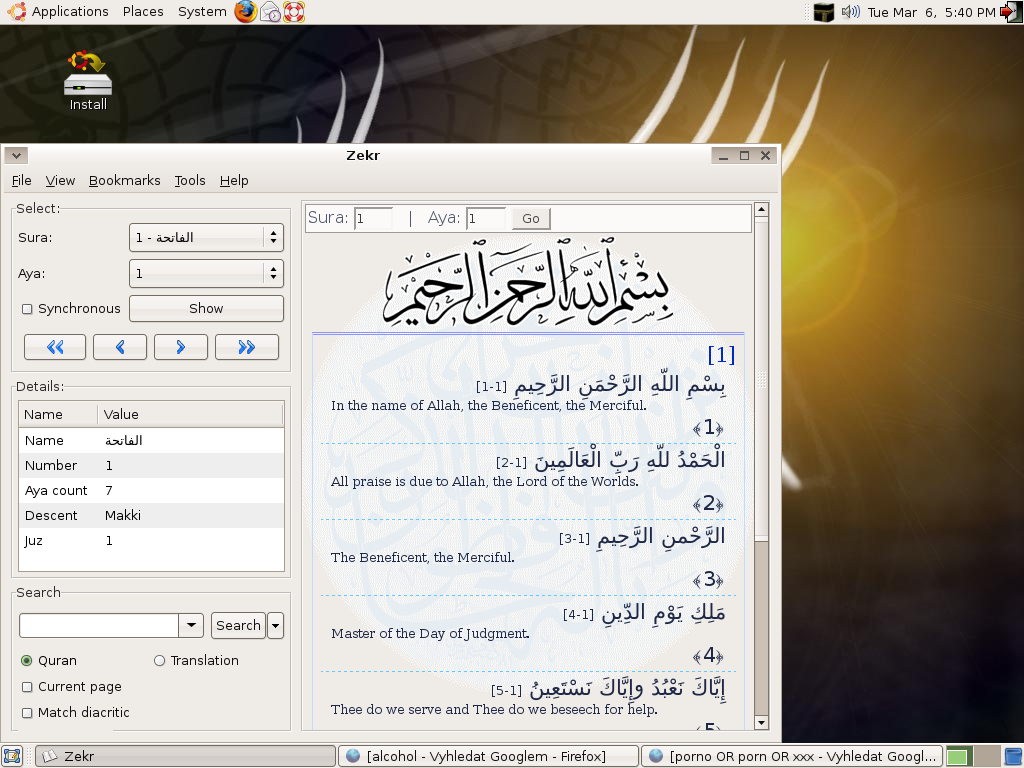Open the Sura selection combo box

[206, 238]
